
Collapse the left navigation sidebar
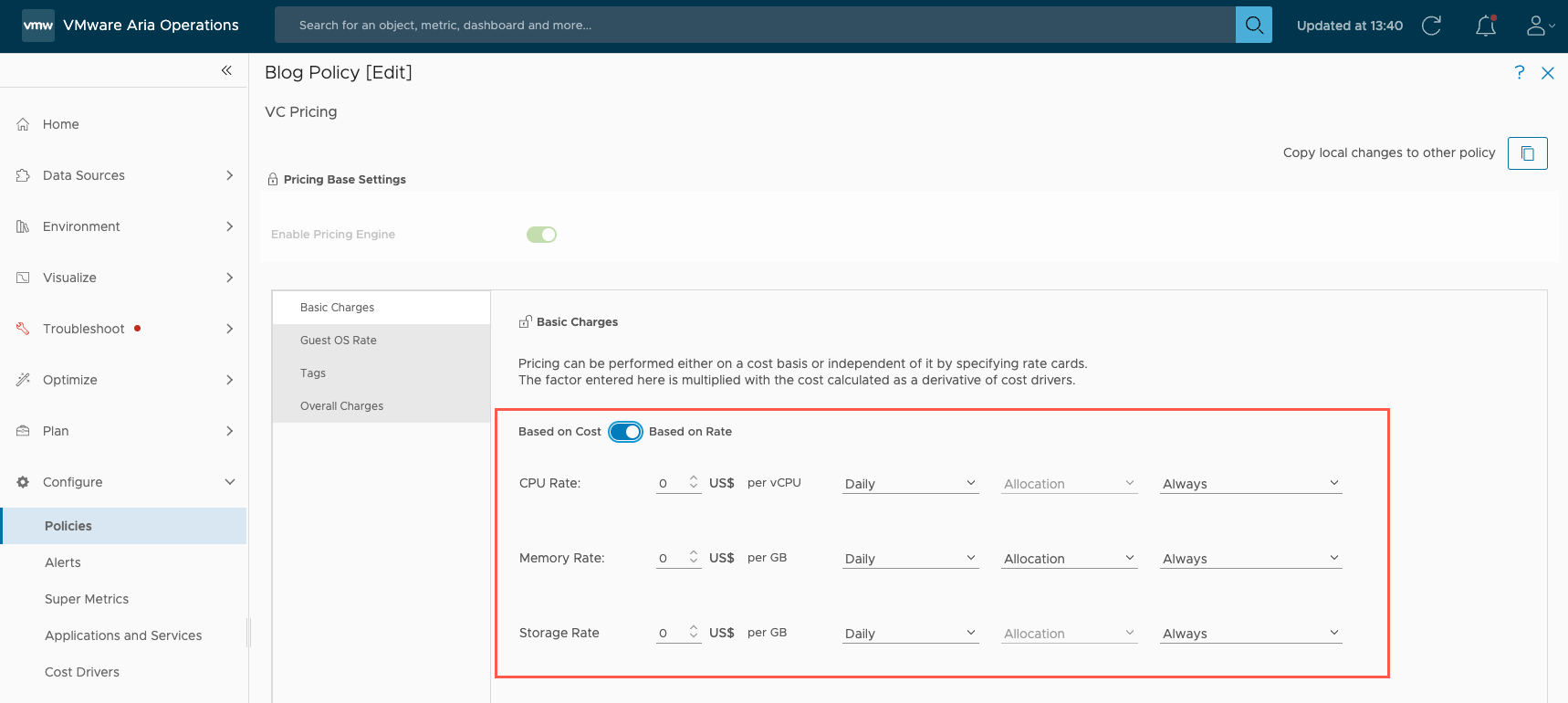[226, 70]
